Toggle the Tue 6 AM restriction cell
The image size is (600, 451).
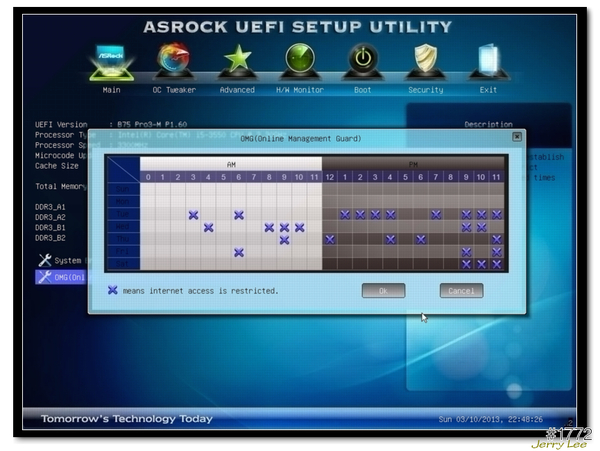tap(239, 215)
